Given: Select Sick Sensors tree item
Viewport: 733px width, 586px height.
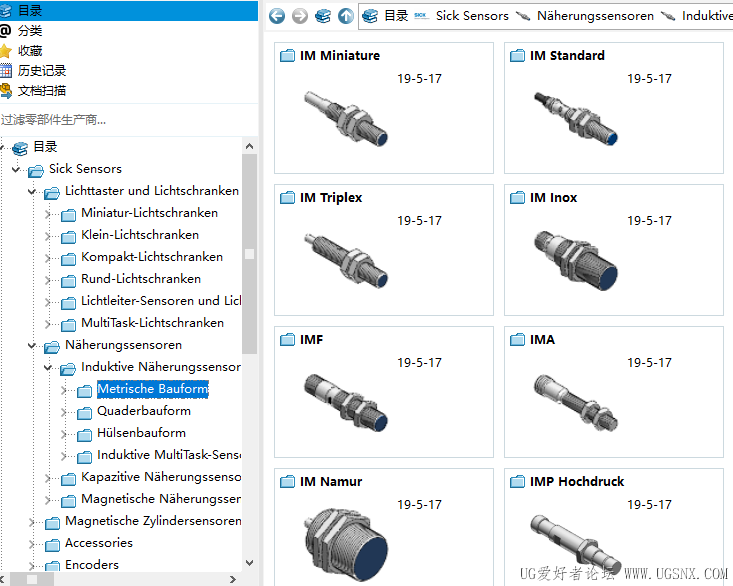Looking at the screenshot, I should point(85,169).
